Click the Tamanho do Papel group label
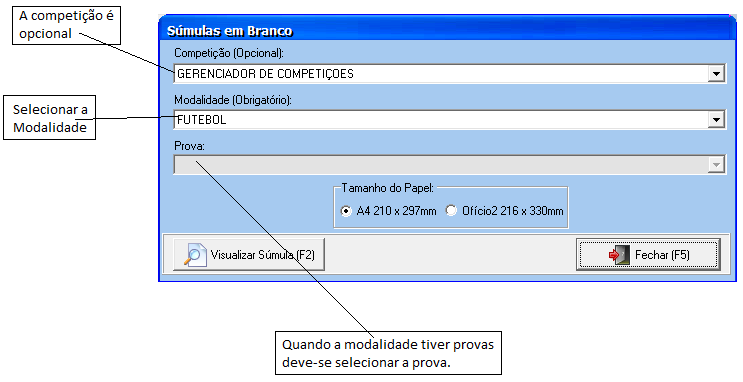743x382 pixels. pyautogui.click(x=387, y=188)
